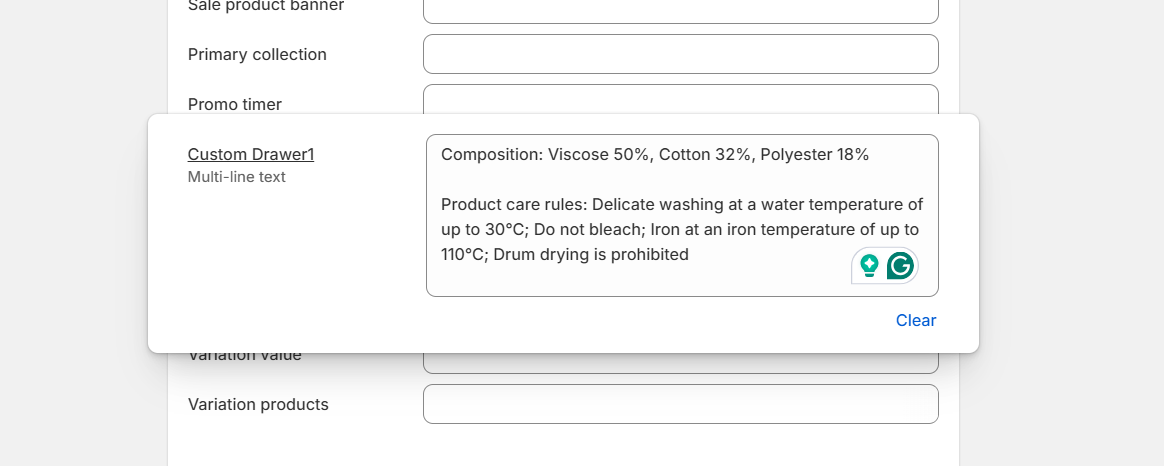Click the Primary collection label

click(x=257, y=54)
